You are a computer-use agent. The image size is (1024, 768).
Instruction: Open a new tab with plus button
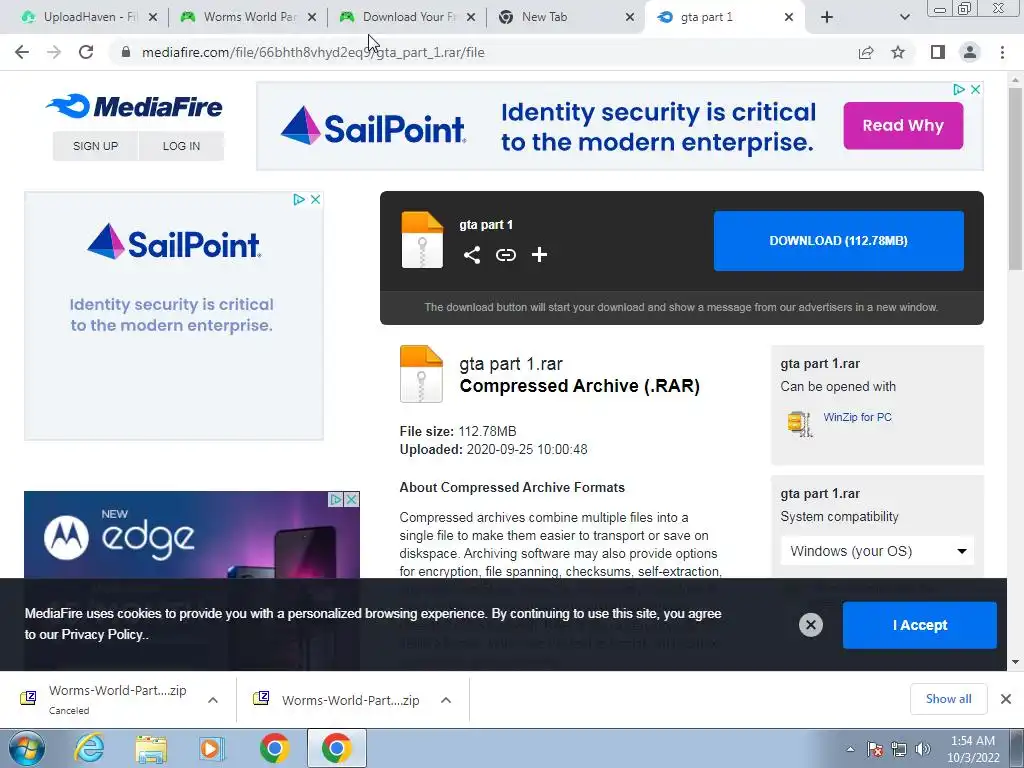click(x=827, y=17)
